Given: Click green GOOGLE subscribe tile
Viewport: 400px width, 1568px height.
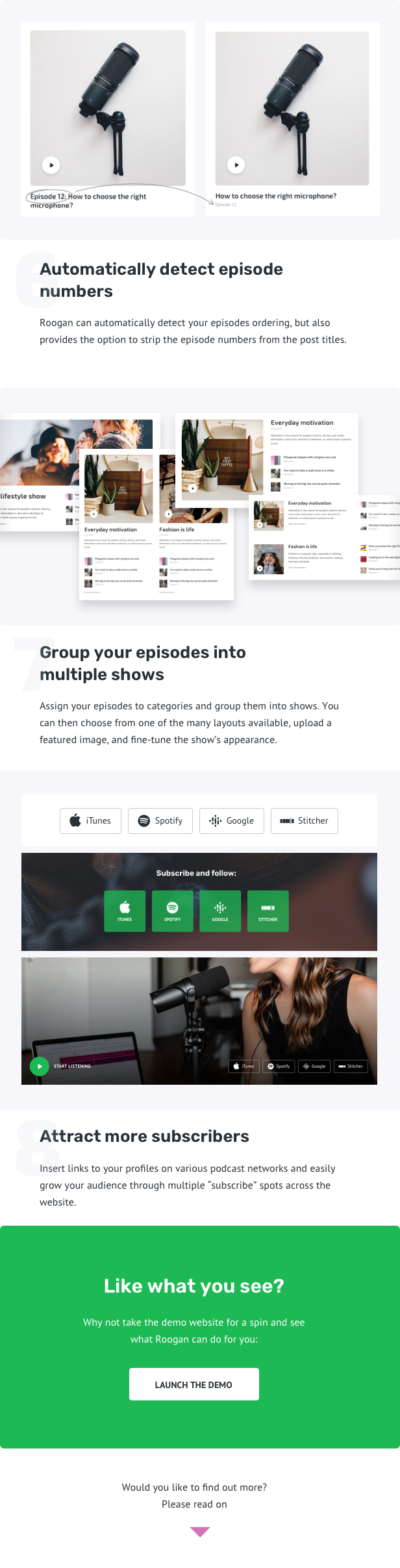Looking at the screenshot, I should pos(220,911).
